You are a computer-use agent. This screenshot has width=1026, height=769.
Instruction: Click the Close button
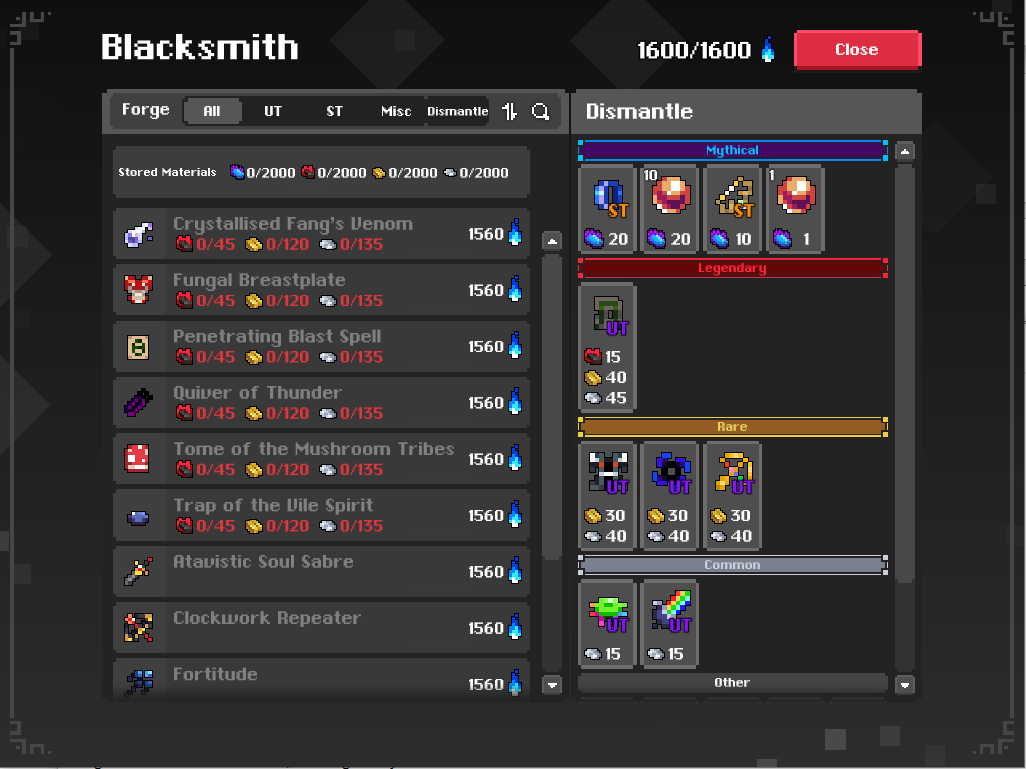tap(857, 50)
